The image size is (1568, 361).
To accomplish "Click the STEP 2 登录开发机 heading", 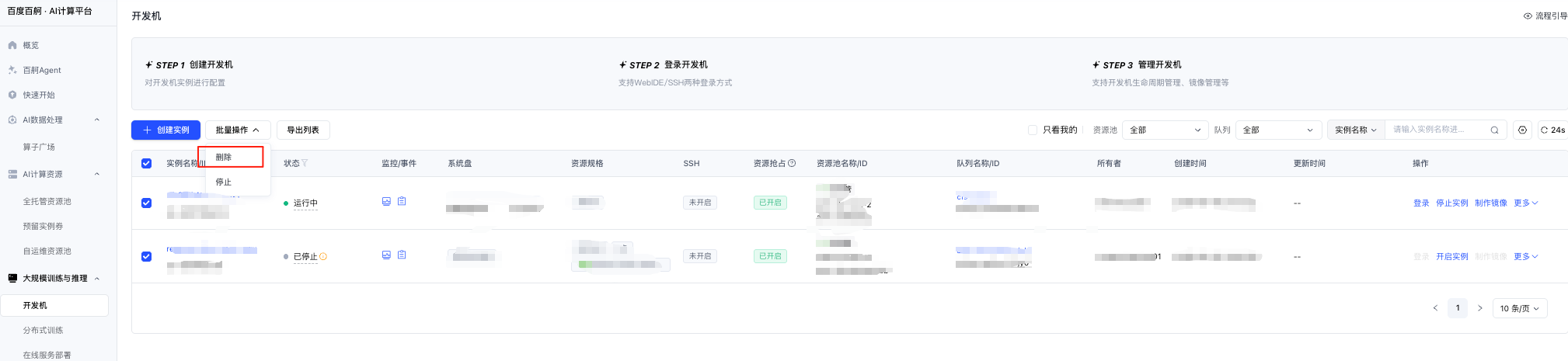I will [663, 64].
